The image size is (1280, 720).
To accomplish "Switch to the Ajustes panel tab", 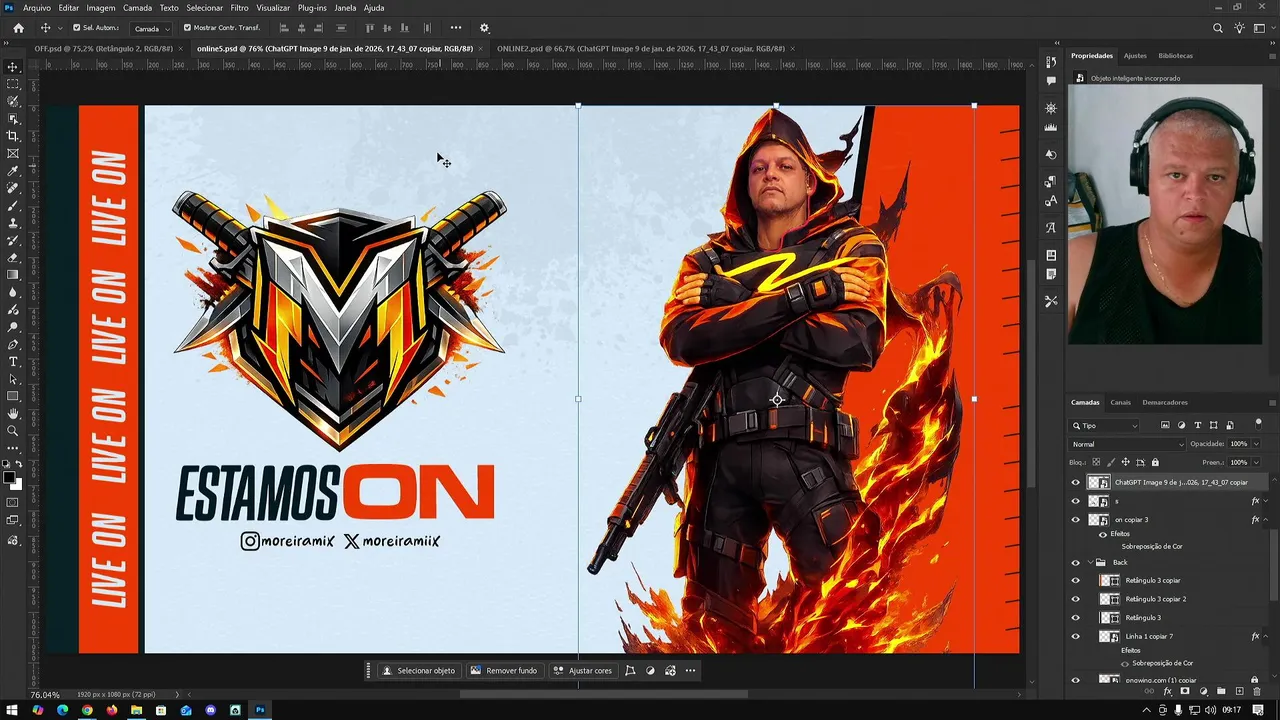I will tap(1135, 55).
